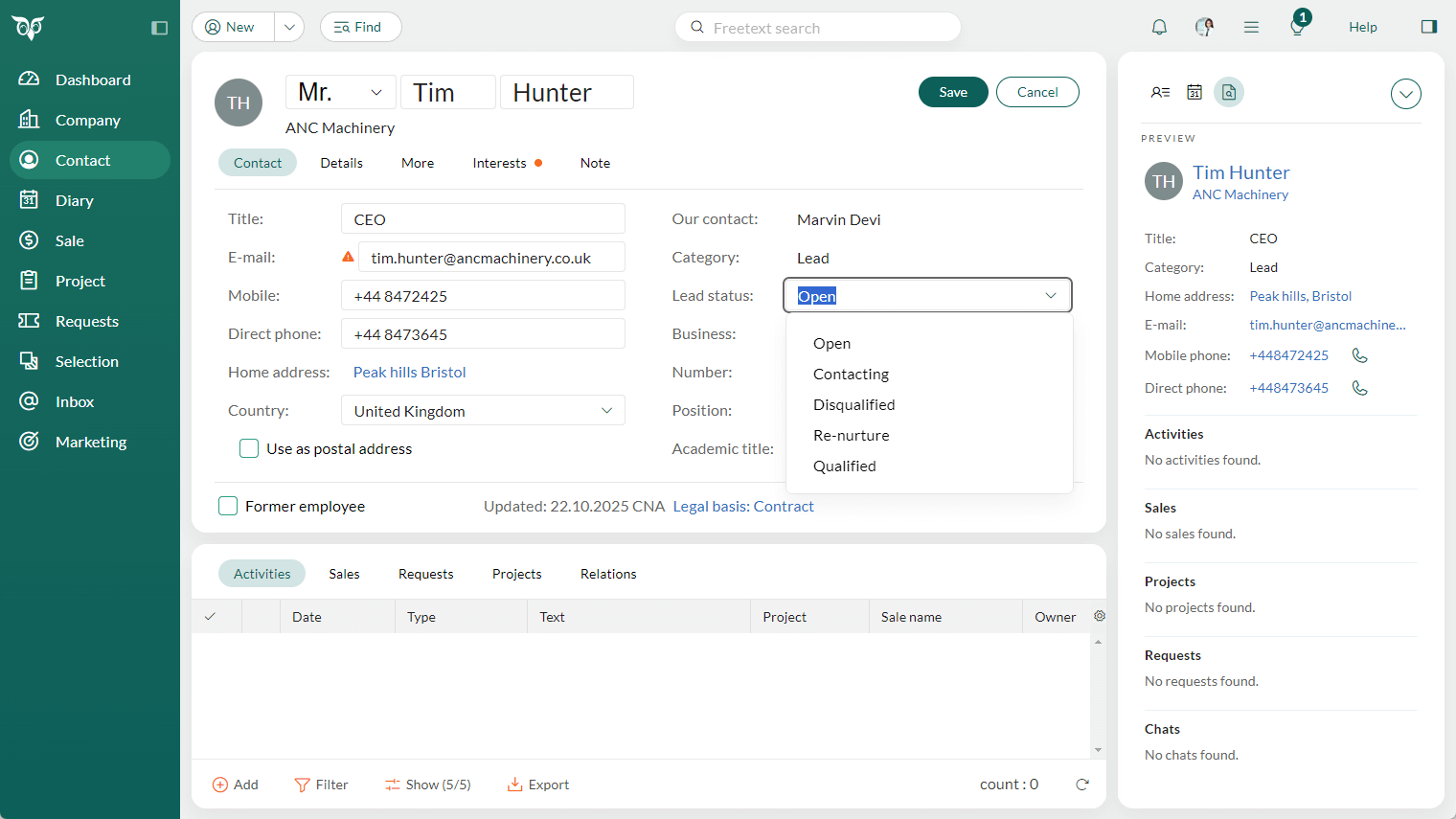Select Qualified from the Lead status dropdown
The height and width of the screenshot is (819, 1456).
(844, 466)
